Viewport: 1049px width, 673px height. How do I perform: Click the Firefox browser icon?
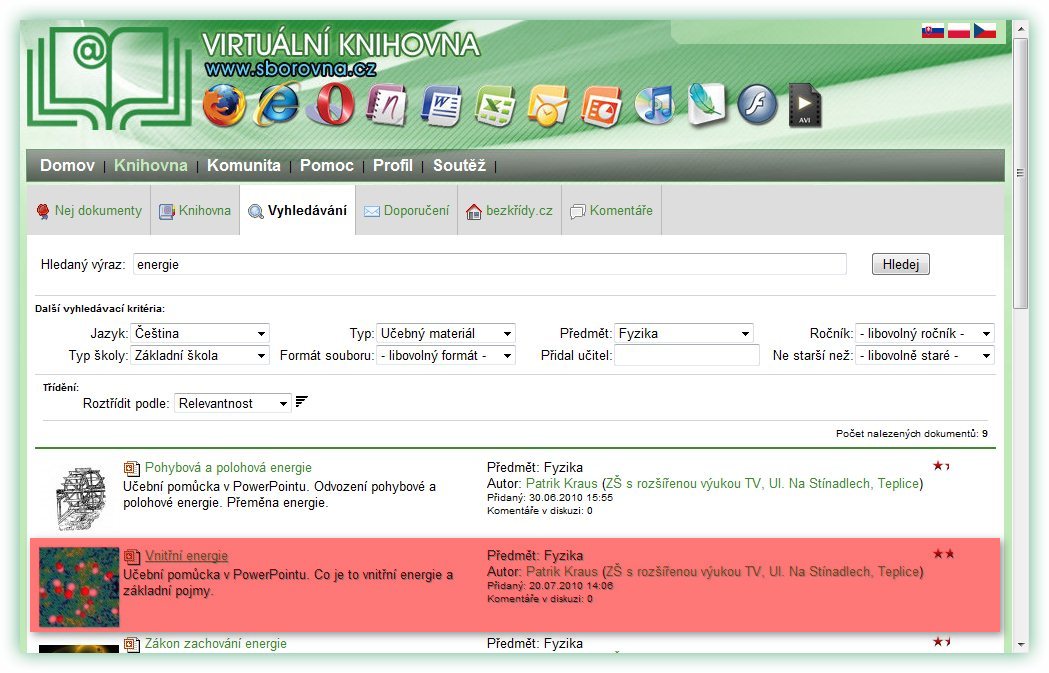pyautogui.click(x=223, y=106)
